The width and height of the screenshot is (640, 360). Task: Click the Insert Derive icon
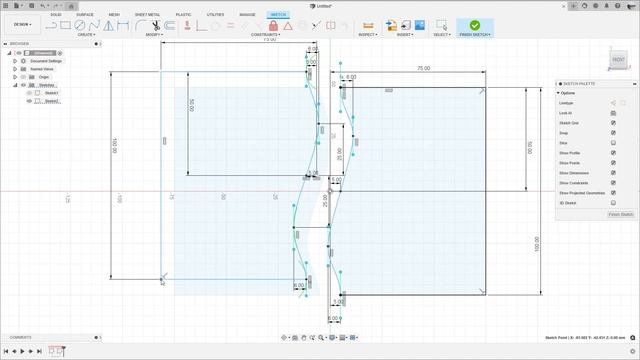[391, 25]
